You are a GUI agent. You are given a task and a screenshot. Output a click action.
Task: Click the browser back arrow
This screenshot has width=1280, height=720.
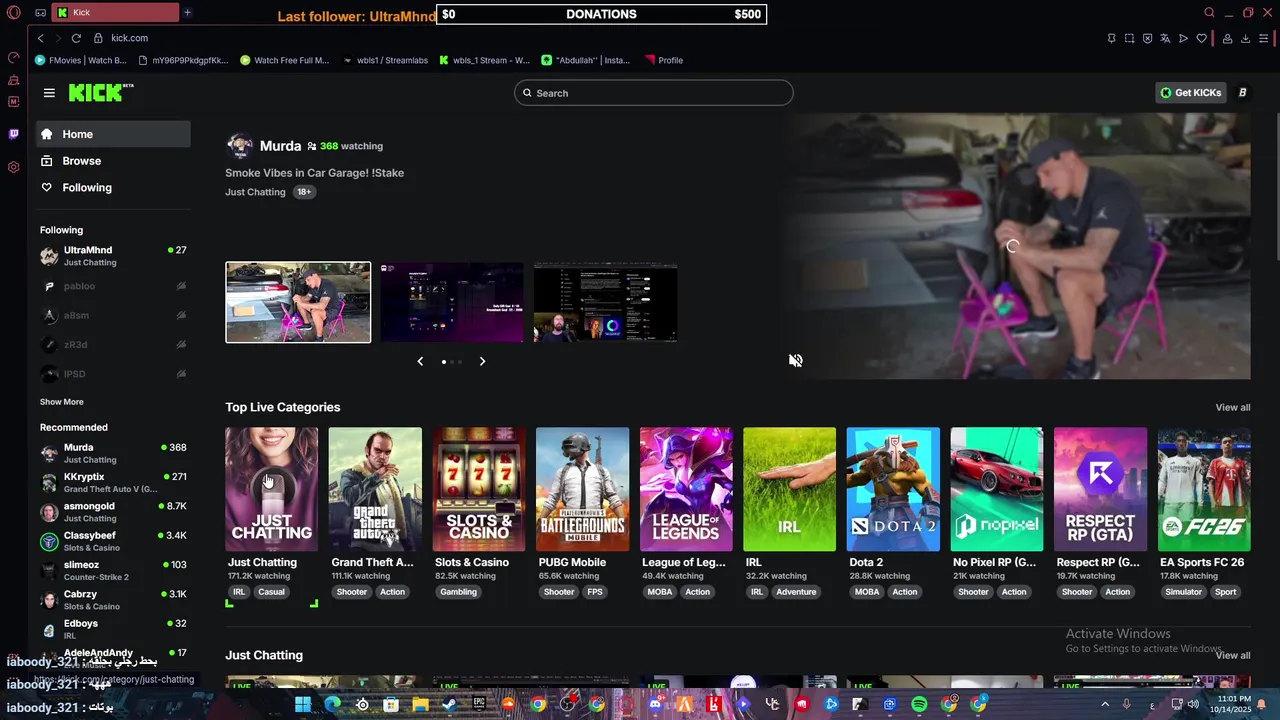41,38
